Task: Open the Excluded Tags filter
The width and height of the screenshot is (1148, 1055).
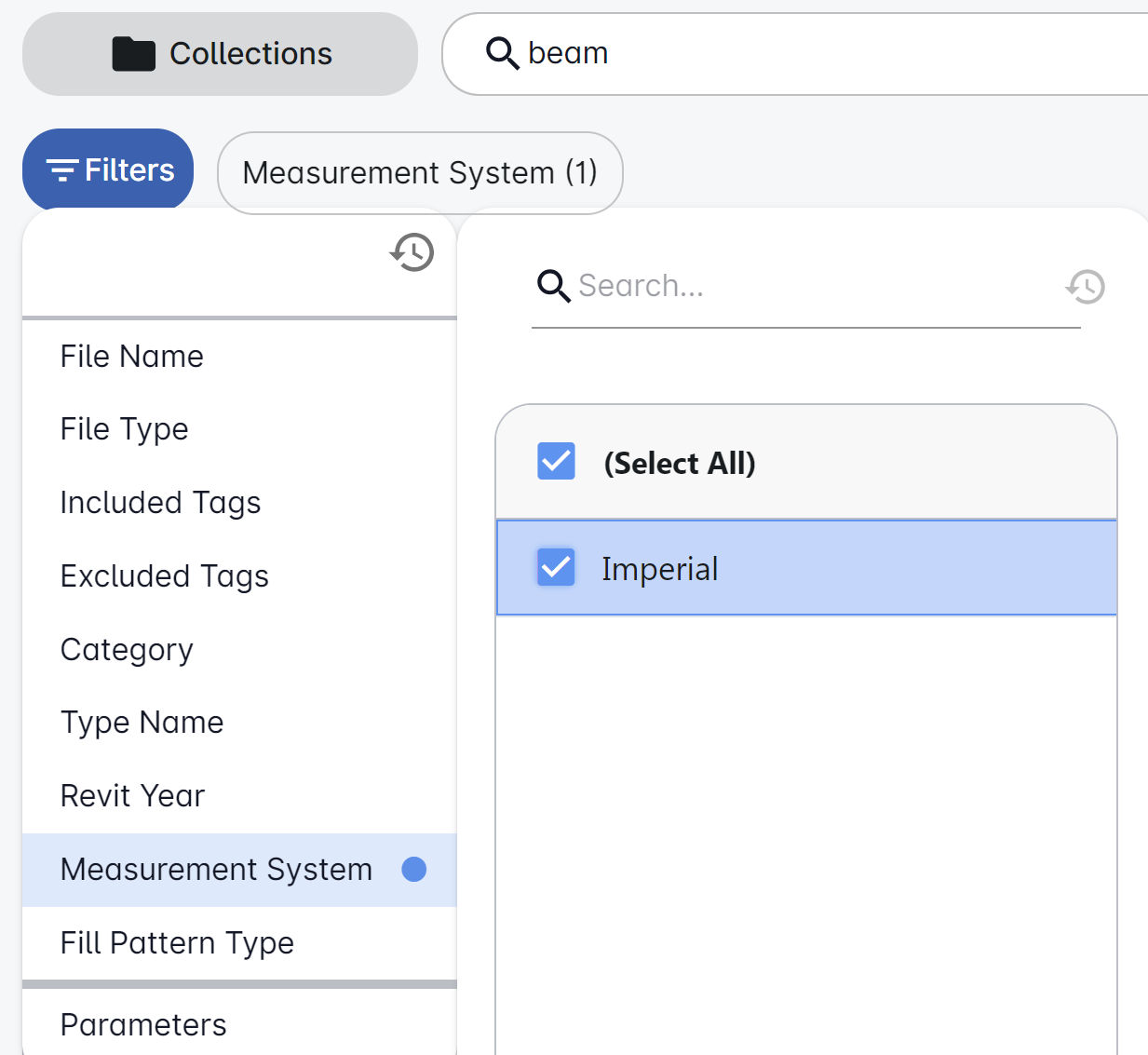Action: coord(165,576)
